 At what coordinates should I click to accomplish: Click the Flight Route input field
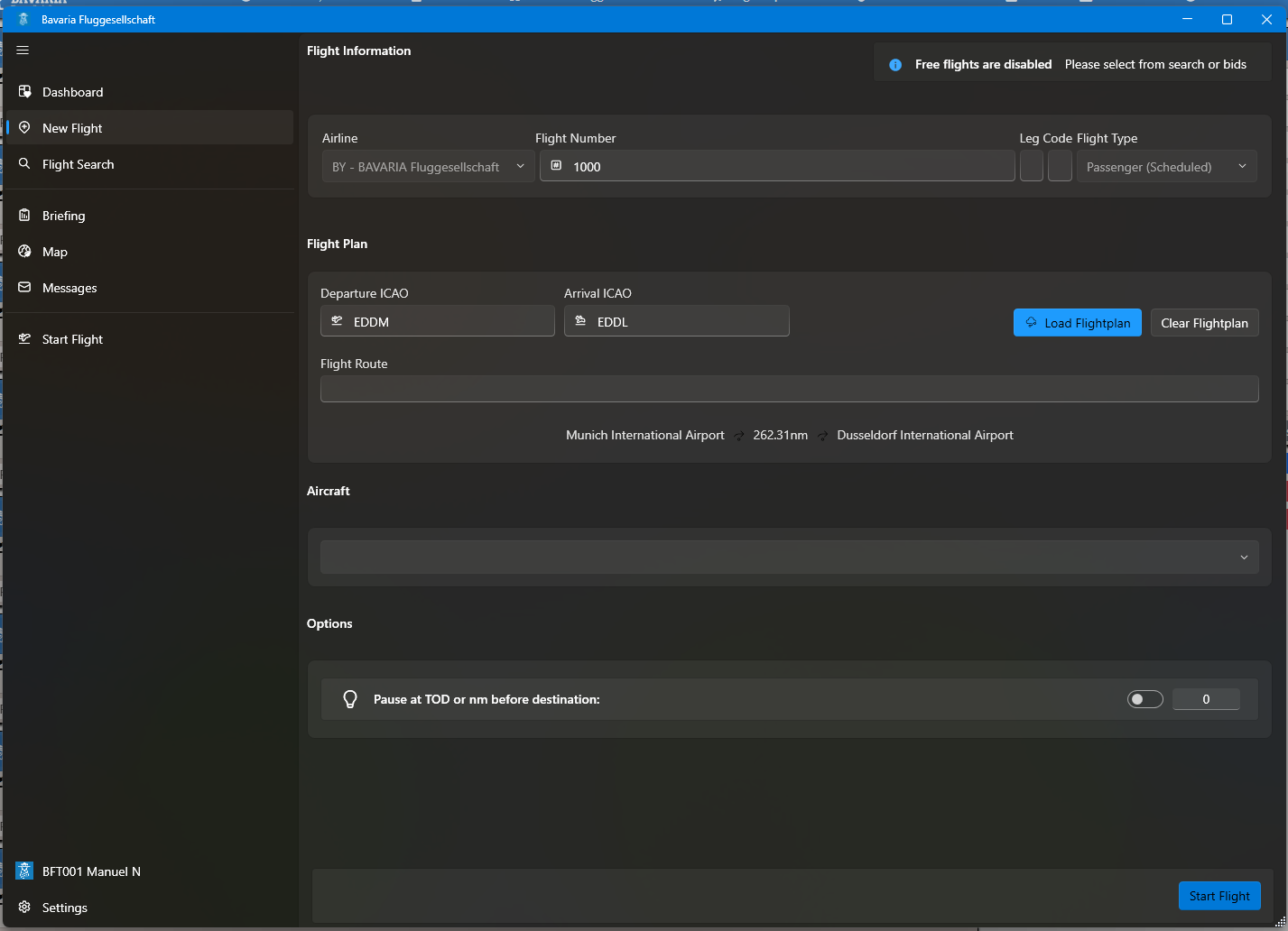790,389
